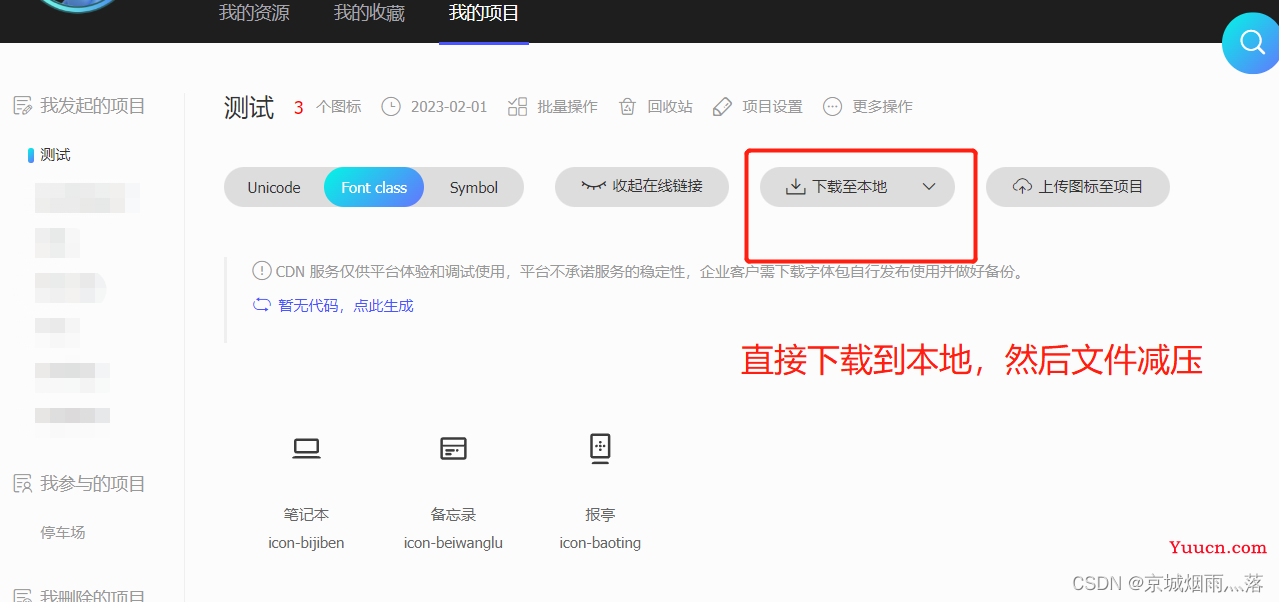Open the 回收站 recycle bin

click(x=655, y=106)
